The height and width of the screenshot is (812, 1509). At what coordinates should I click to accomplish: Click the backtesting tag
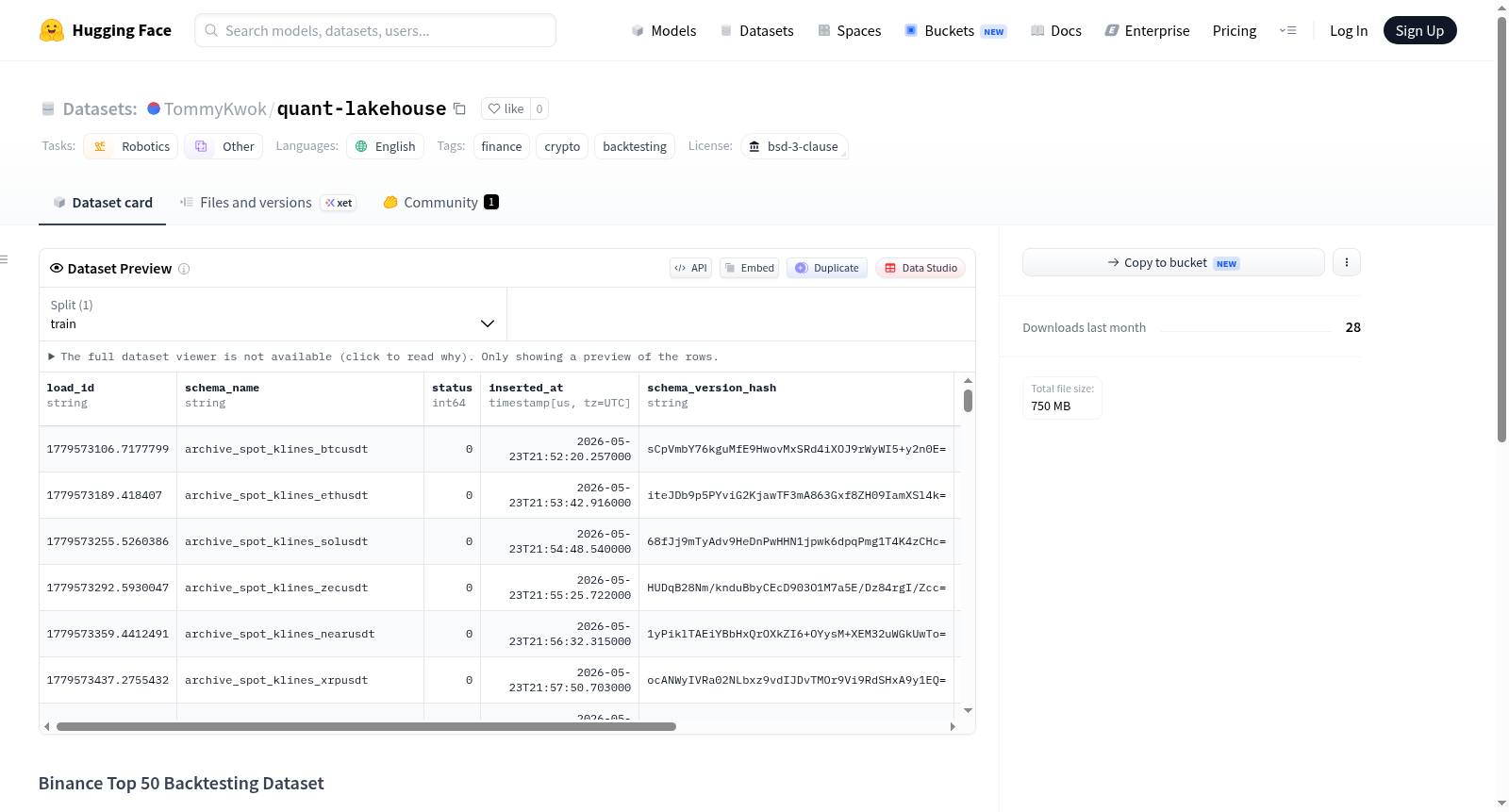coord(635,146)
